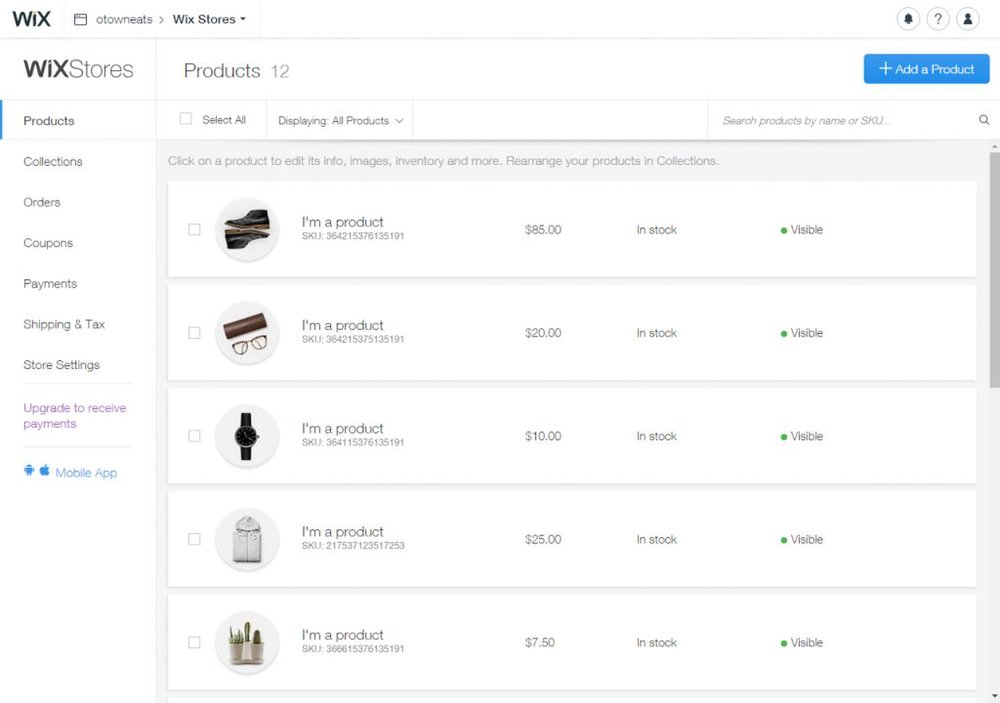This screenshot has width=1000, height=703.
Task: Open the watch product thumbnail
Action: pos(247,436)
